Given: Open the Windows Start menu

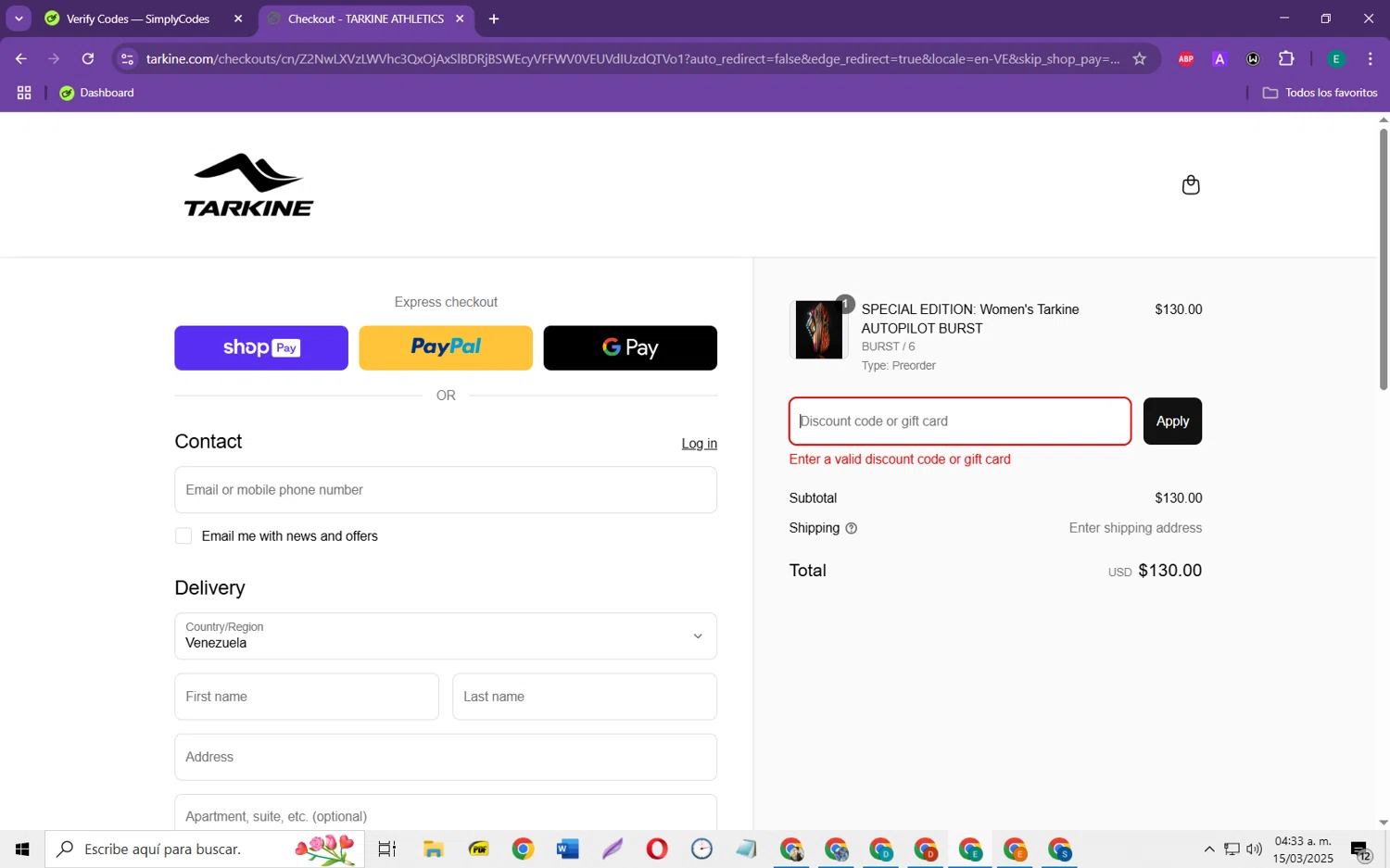Looking at the screenshot, I should [x=22, y=849].
